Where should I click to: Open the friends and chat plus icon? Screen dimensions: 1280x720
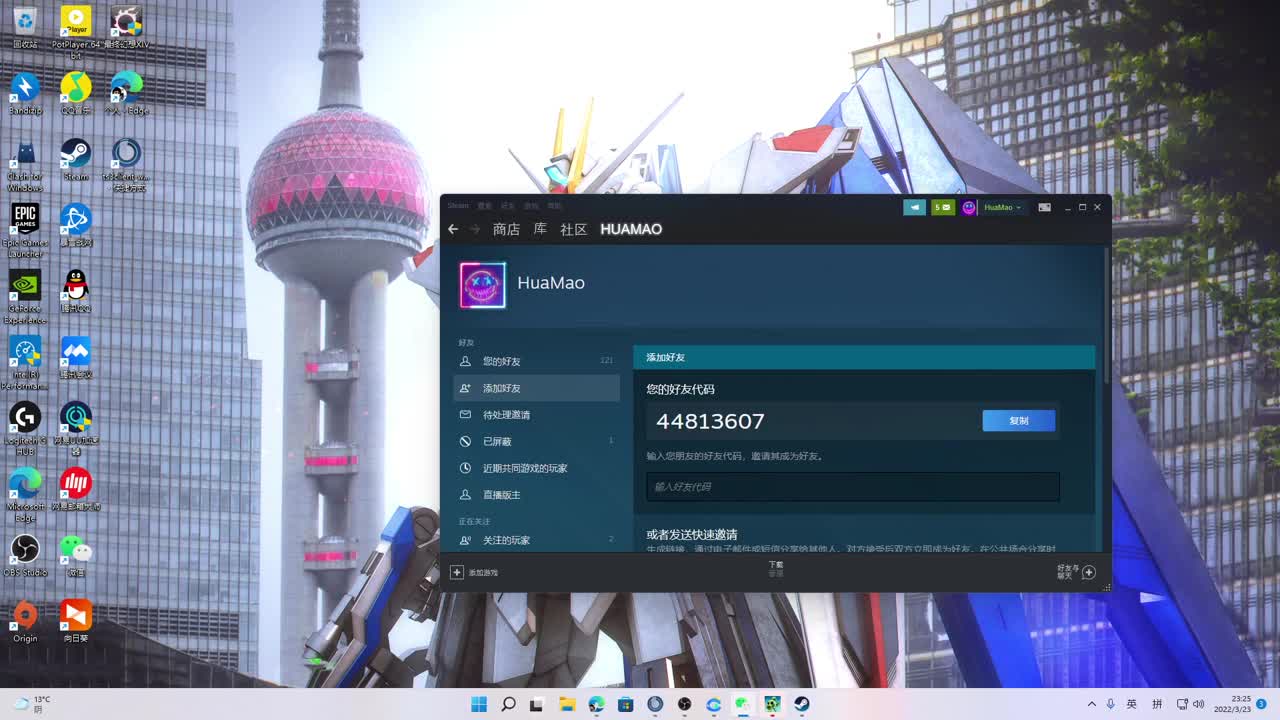click(1089, 572)
